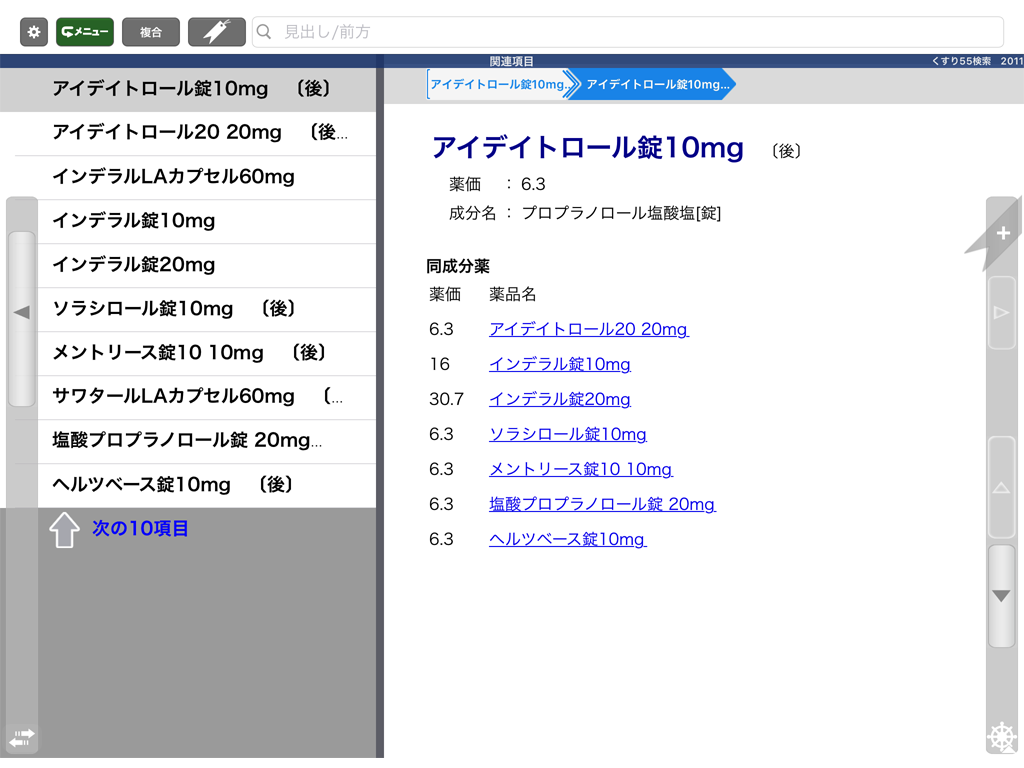
Task: Click the page up triangle button
Action: click(1001, 487)
